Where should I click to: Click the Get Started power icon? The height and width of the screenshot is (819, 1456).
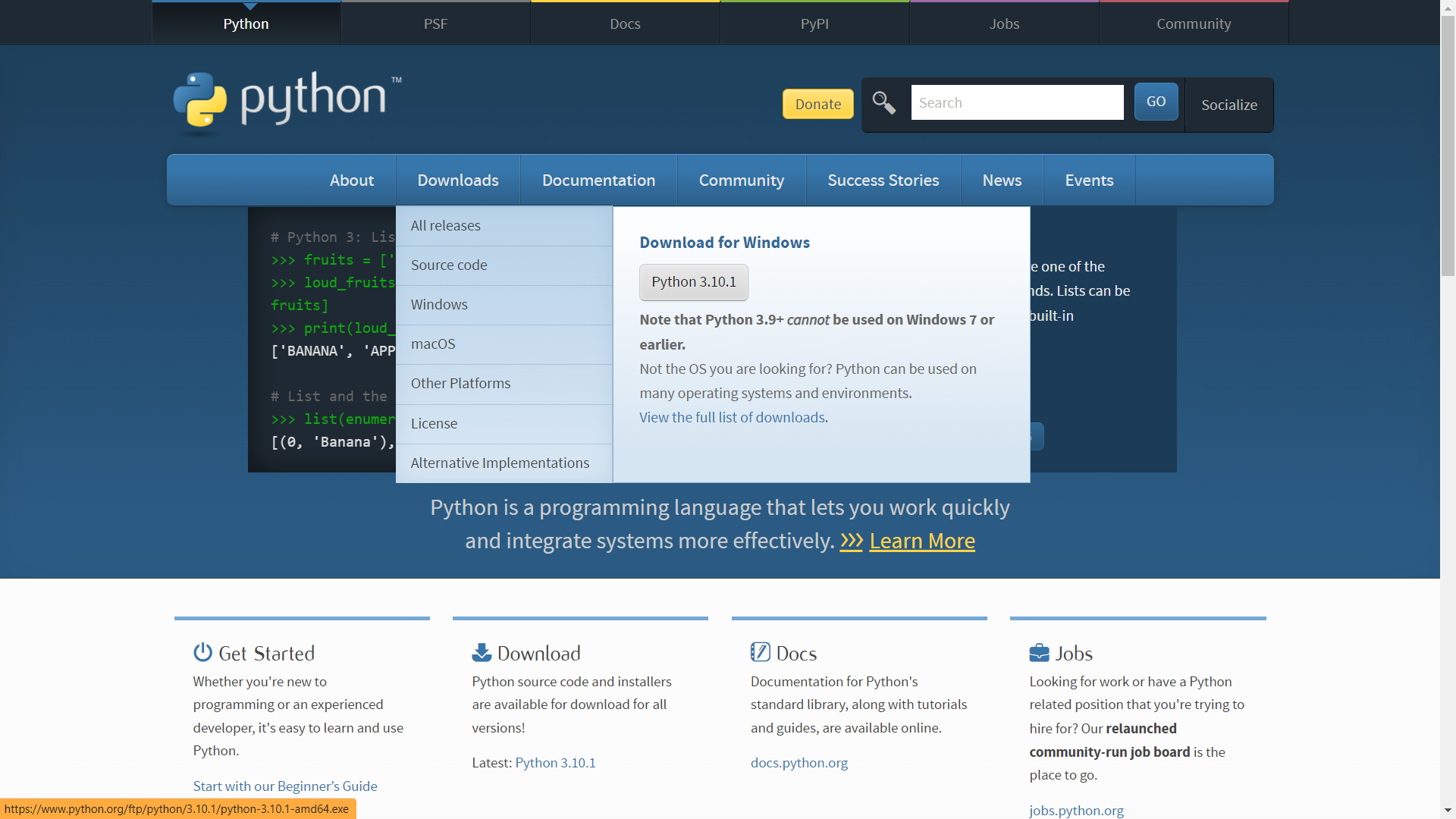(202, 652)
